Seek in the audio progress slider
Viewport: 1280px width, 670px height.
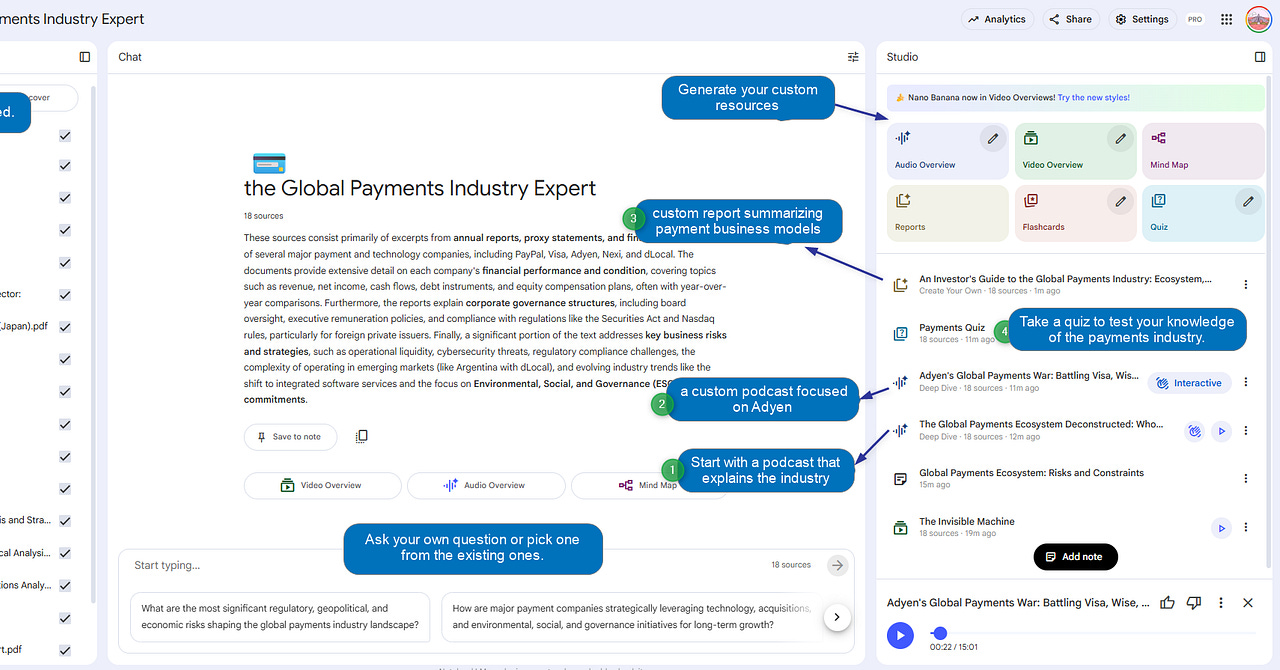1093,633
